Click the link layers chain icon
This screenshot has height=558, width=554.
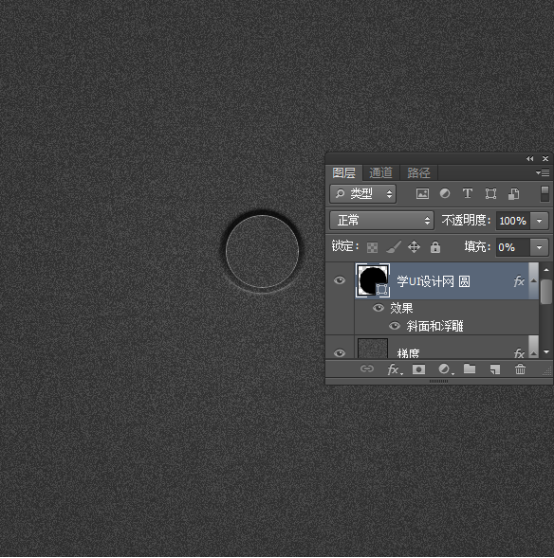pyautogui.click(x=367, y=369)
